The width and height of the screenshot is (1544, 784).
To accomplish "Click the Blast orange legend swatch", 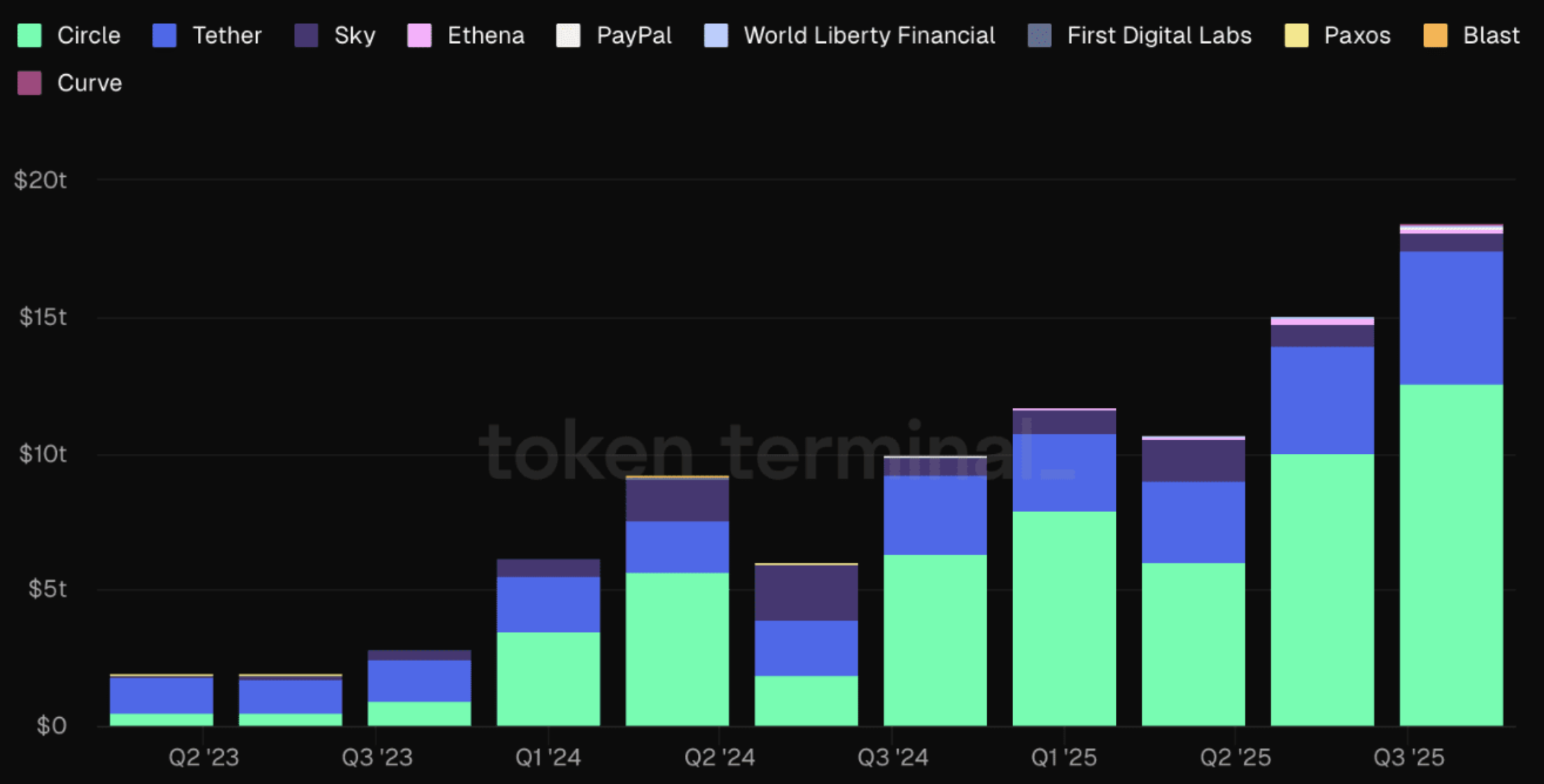I will (x=1435, y=35).
